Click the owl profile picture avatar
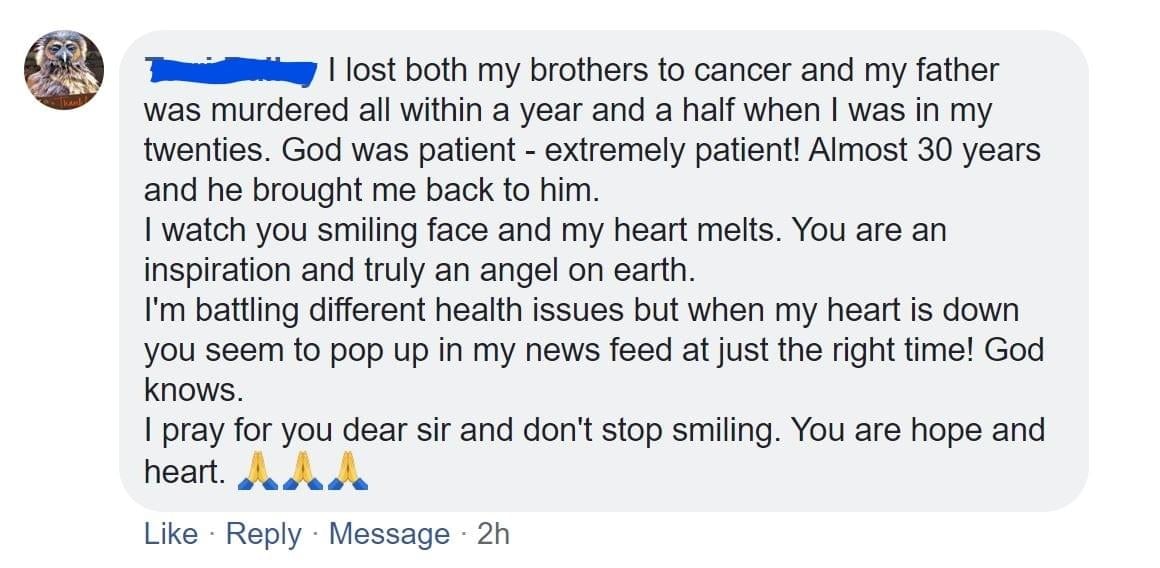The height and width of the screenshot is (568, 1160). coord(64,70)
